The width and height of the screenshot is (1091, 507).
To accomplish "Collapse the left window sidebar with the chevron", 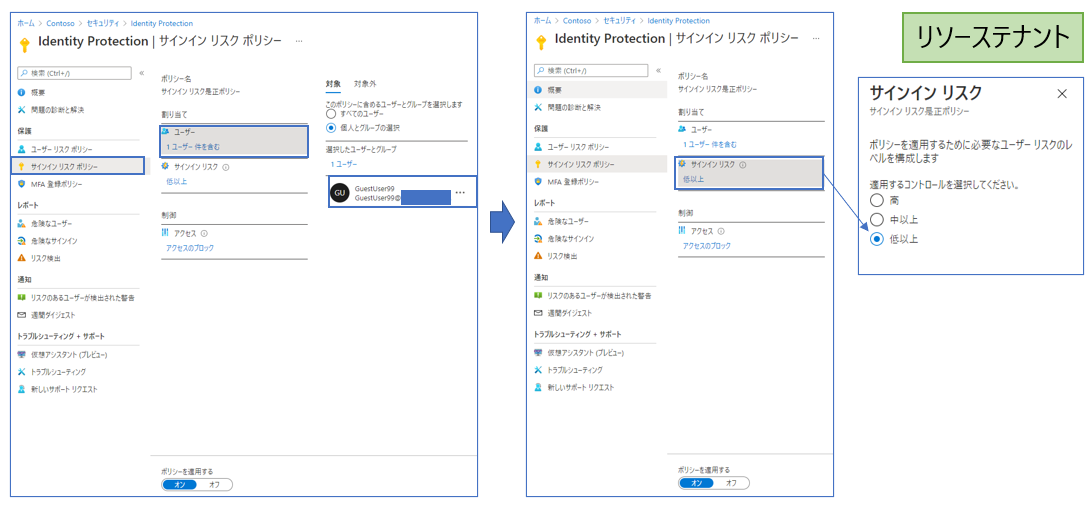I will (x=142, y=72).
